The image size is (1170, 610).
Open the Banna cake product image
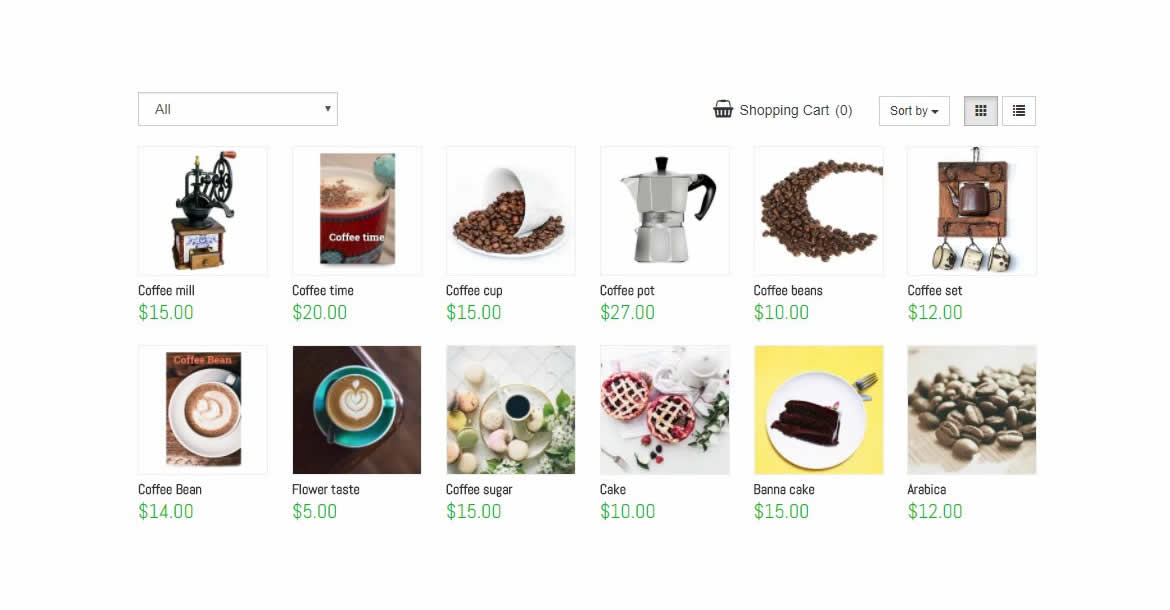coord(819,409)
